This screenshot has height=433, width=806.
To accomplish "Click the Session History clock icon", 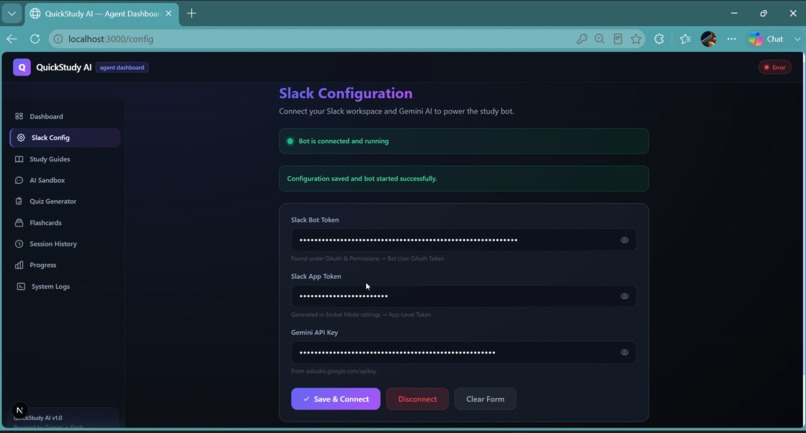I will click(19, 244).
